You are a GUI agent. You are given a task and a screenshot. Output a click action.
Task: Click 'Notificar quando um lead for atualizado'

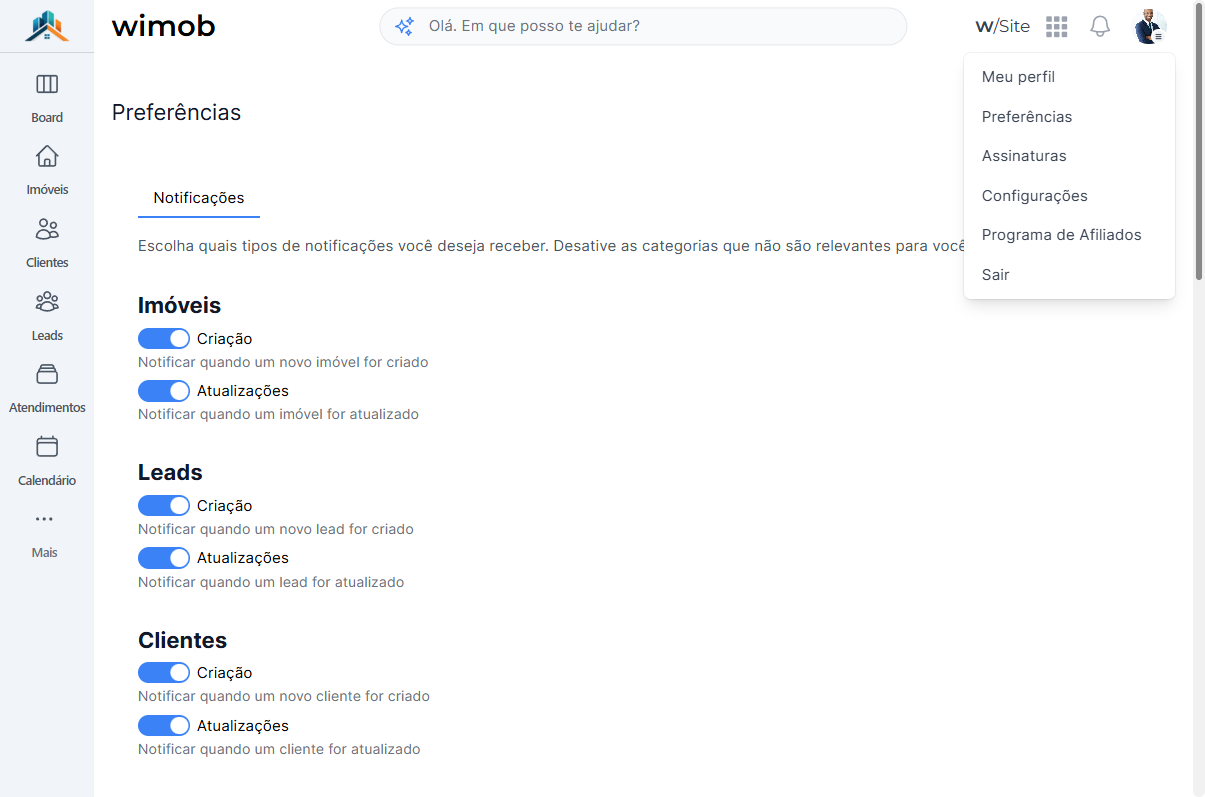271,582
